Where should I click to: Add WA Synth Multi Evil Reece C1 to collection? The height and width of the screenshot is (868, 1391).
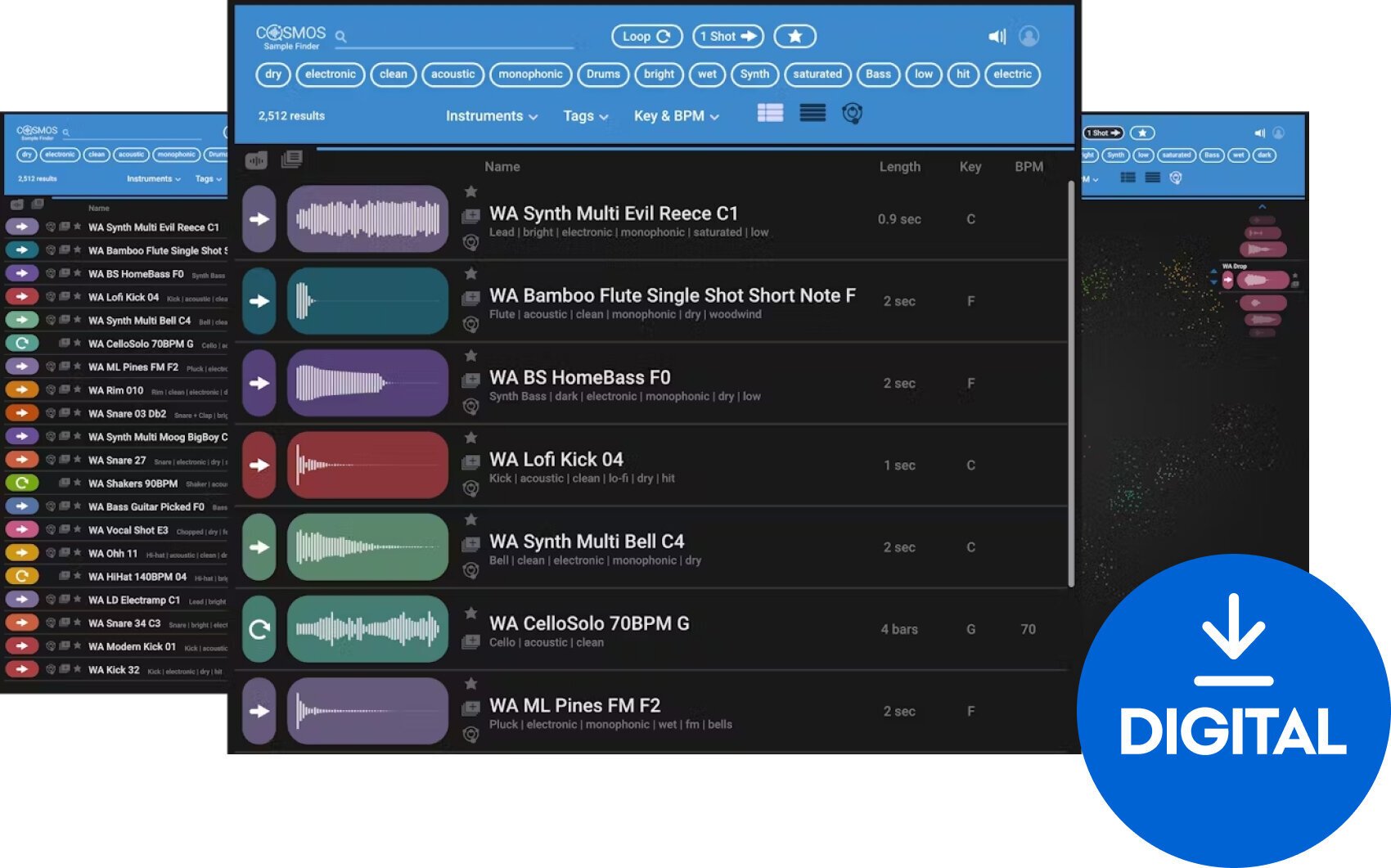pyautogui.click(x=470, y=217)
